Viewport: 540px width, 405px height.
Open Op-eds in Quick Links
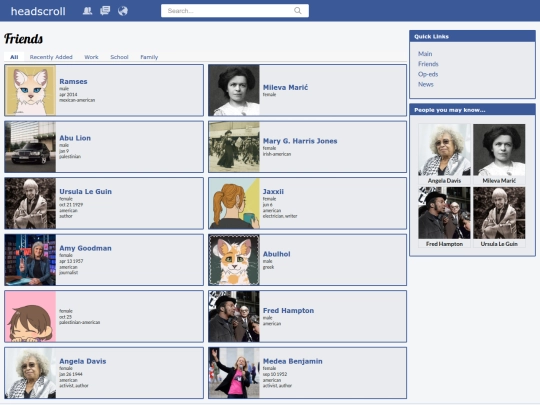[x=428, y=74]
